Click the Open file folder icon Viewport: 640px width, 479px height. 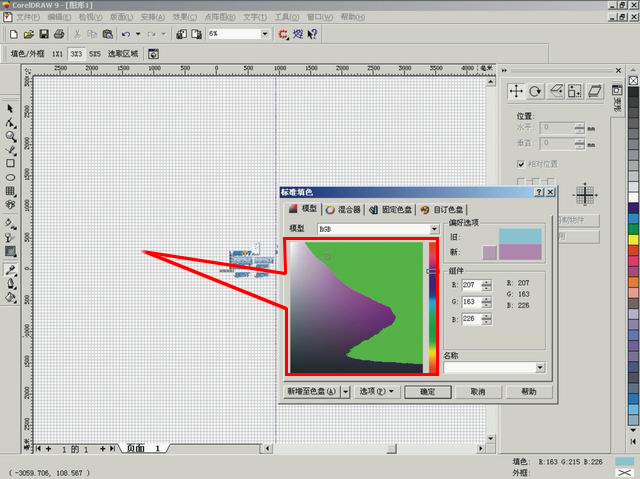click(x=29, y=34)
